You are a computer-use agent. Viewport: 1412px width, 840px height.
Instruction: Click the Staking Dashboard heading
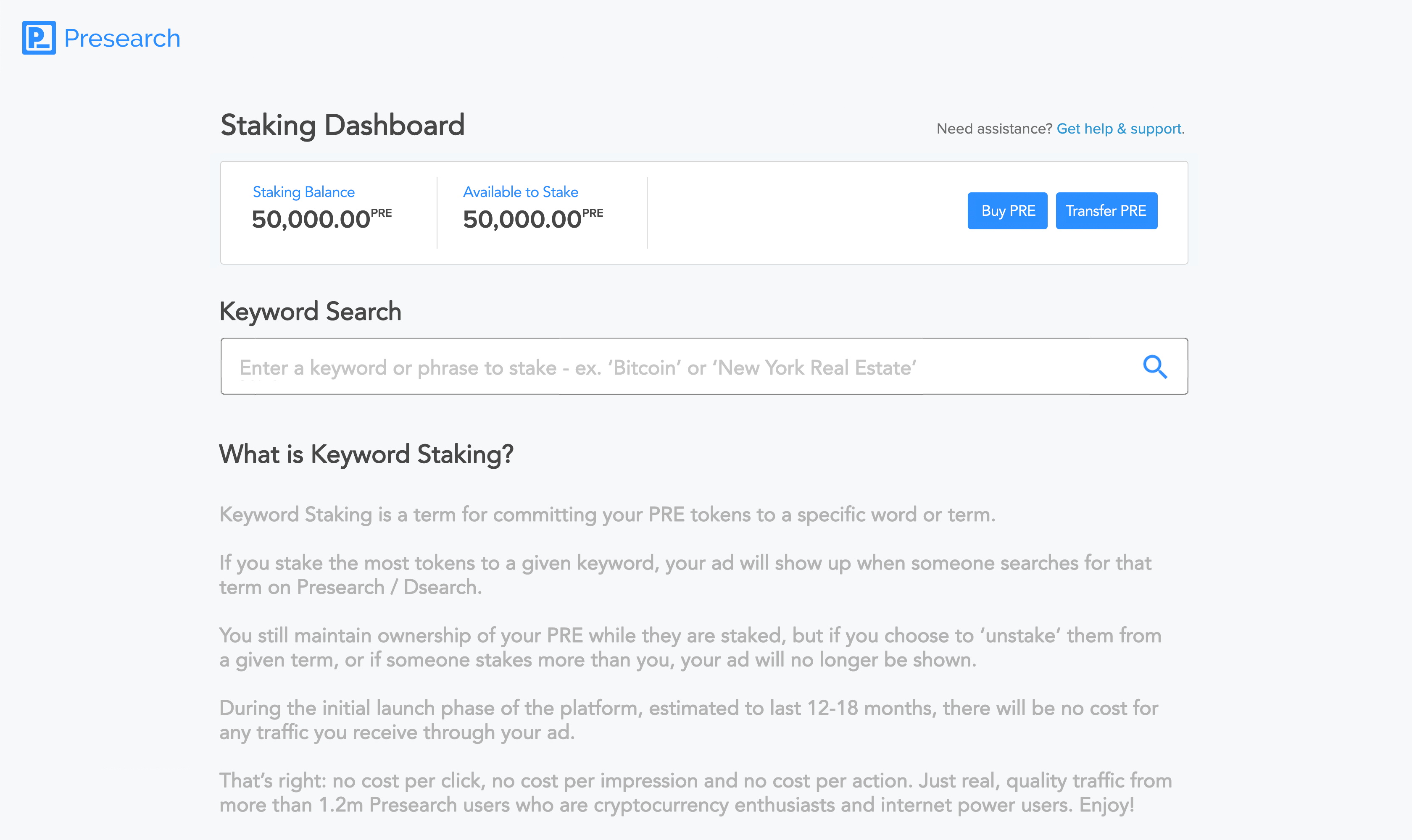342,125
